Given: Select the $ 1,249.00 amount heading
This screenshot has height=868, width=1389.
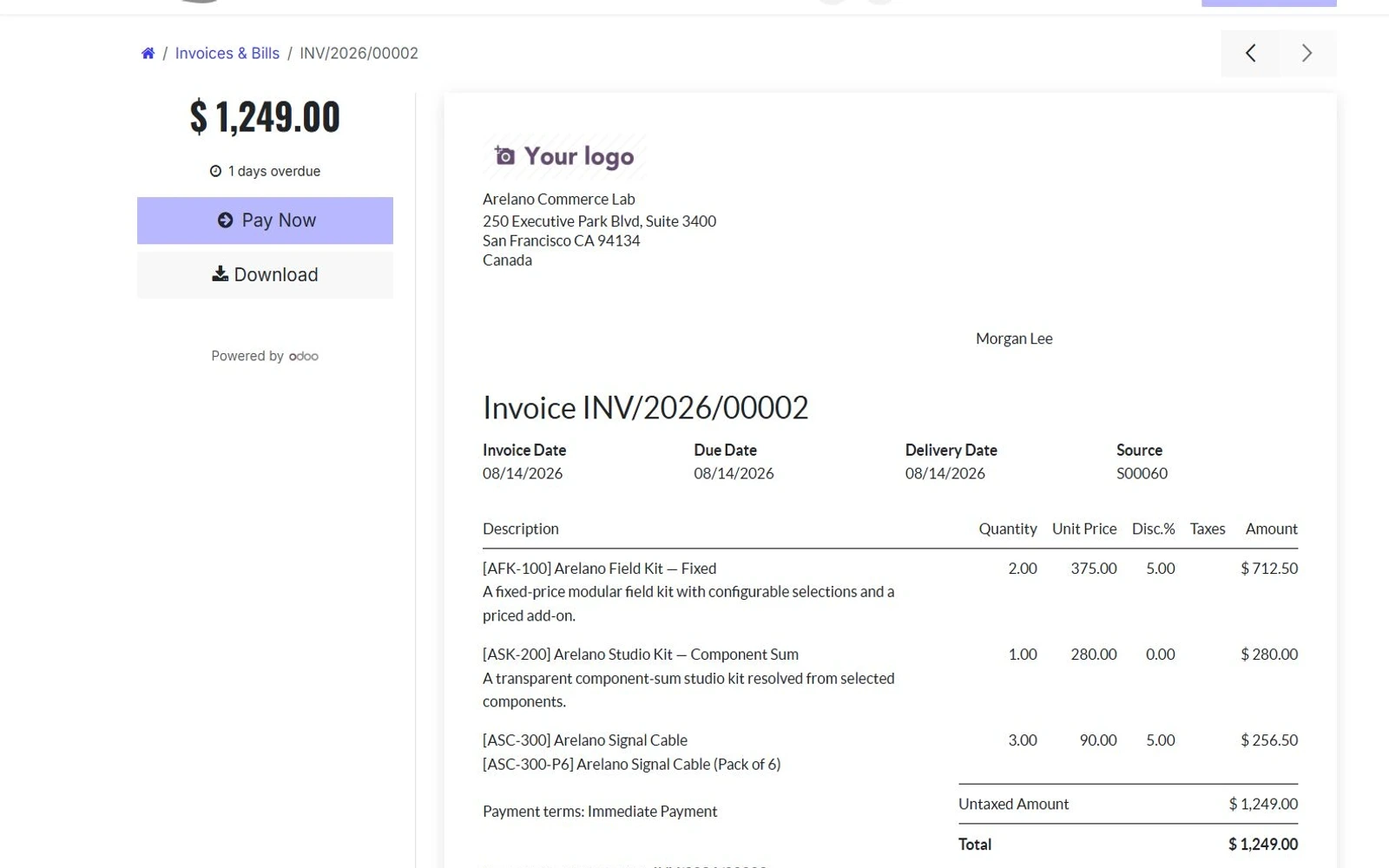Looking at the screenshot, I should (x=265, y=117).
